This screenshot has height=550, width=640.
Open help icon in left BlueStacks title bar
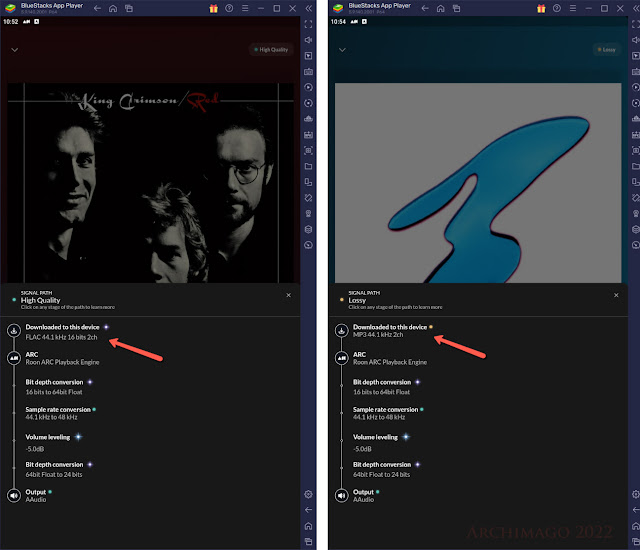229,8
